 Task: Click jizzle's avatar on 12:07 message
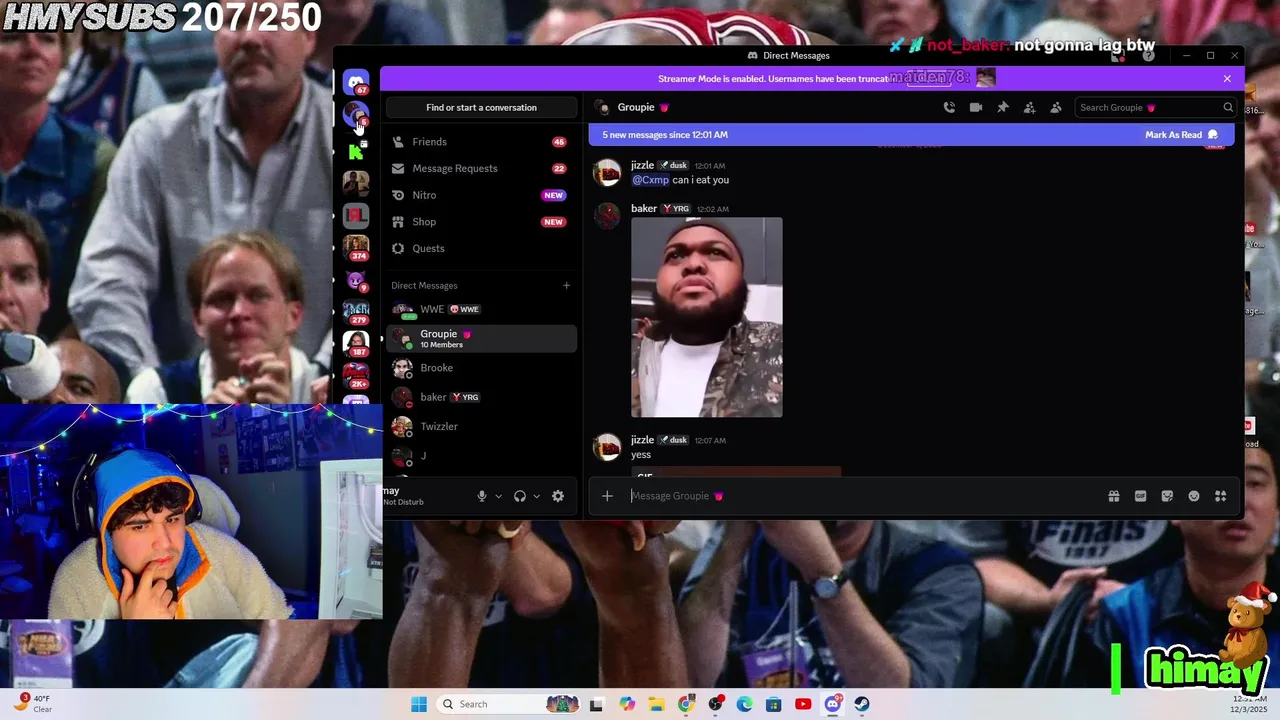[x=607, y=447]
